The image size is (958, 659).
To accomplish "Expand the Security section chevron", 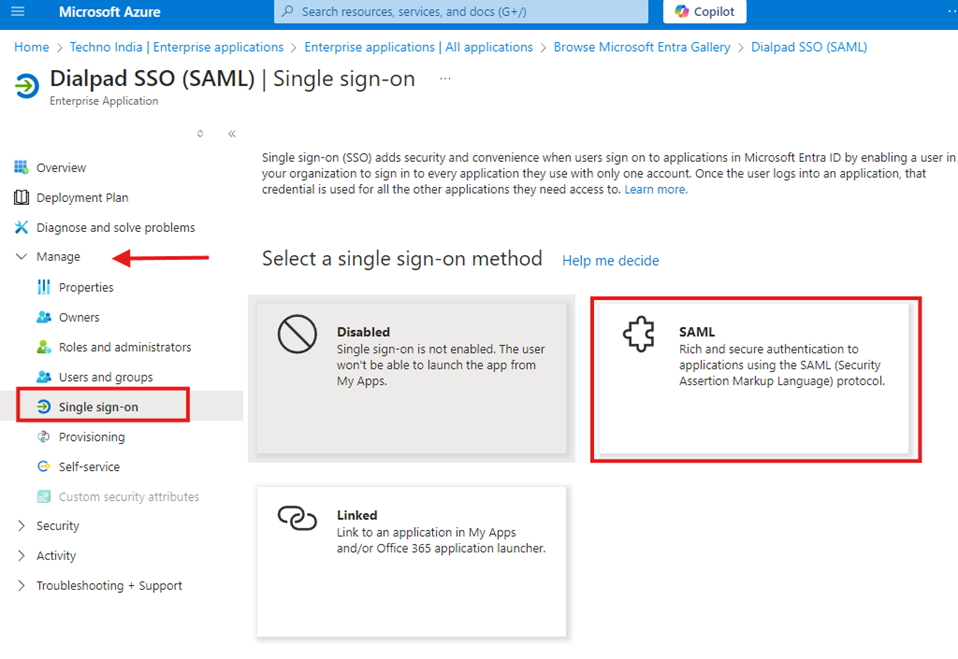I will point(21,526).
